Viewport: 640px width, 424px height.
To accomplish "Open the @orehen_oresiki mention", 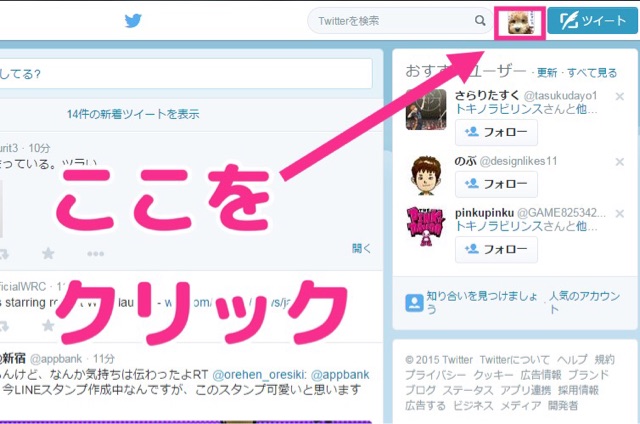I will click(x=259, y=375).
